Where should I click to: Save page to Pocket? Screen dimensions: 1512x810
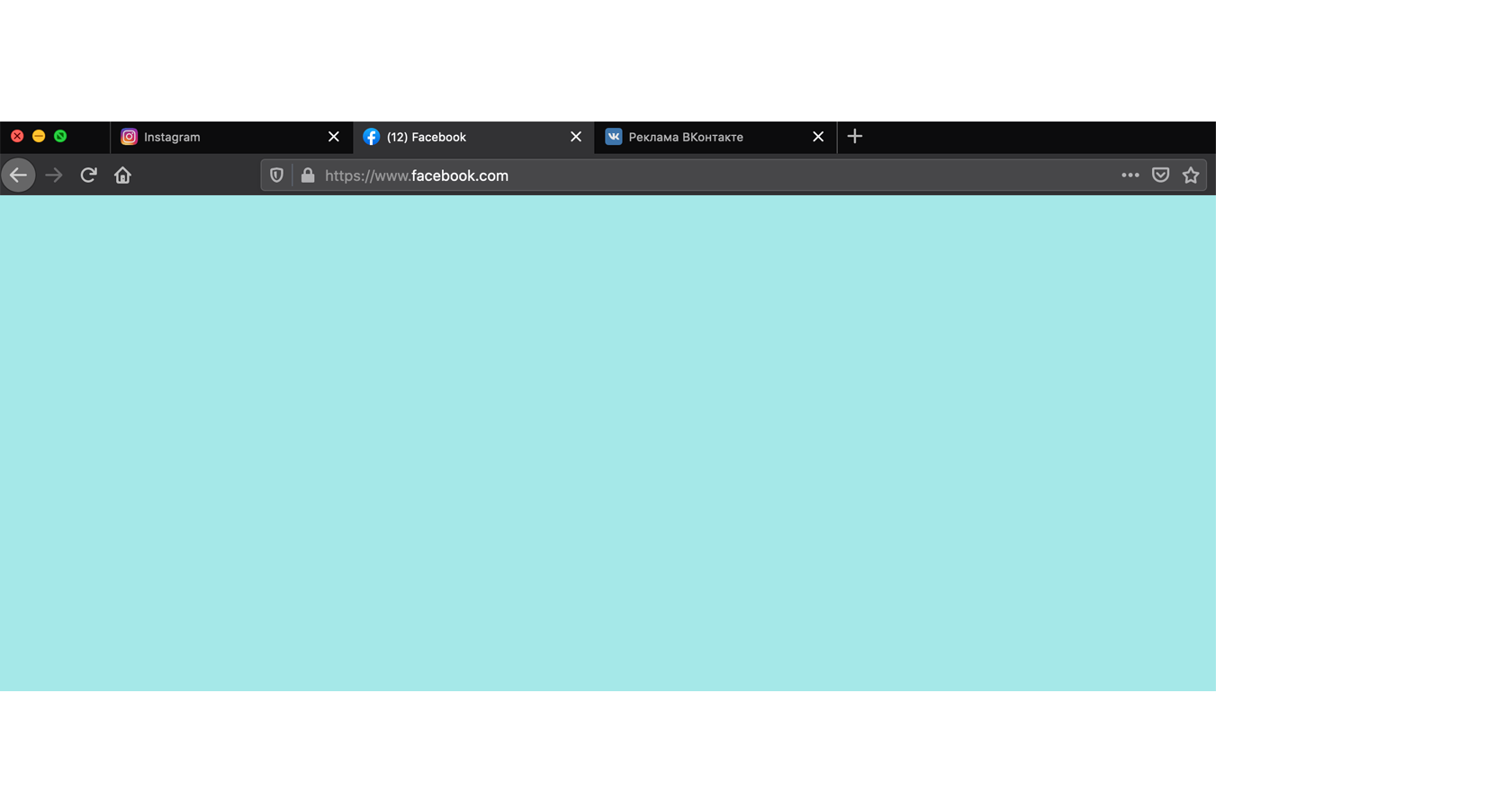pyautogui.click(x=1161, y=175)
